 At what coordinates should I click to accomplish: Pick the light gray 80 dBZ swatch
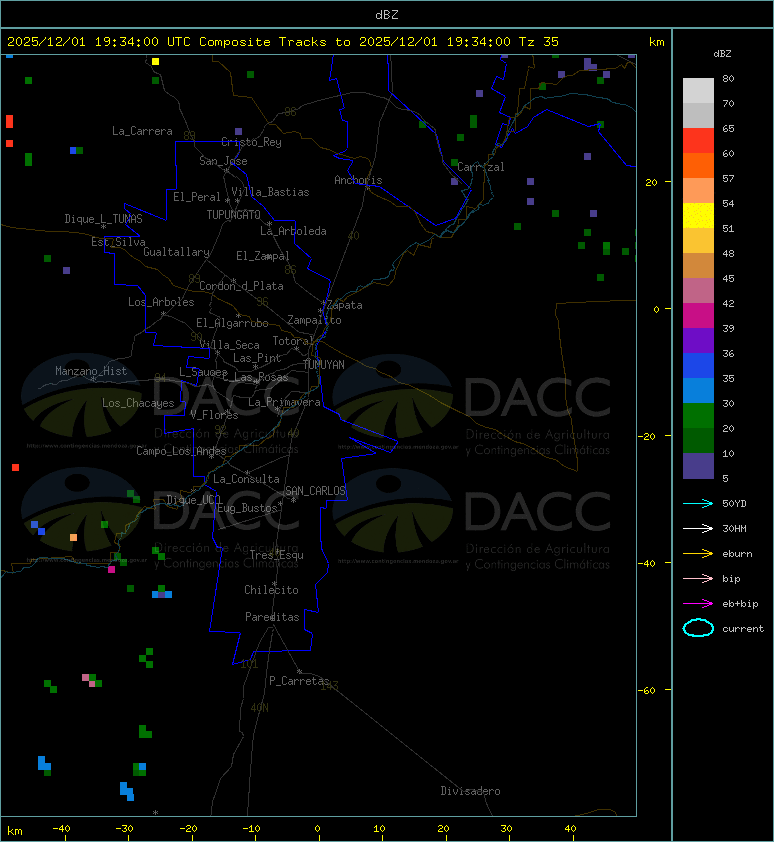coord(698,91)
